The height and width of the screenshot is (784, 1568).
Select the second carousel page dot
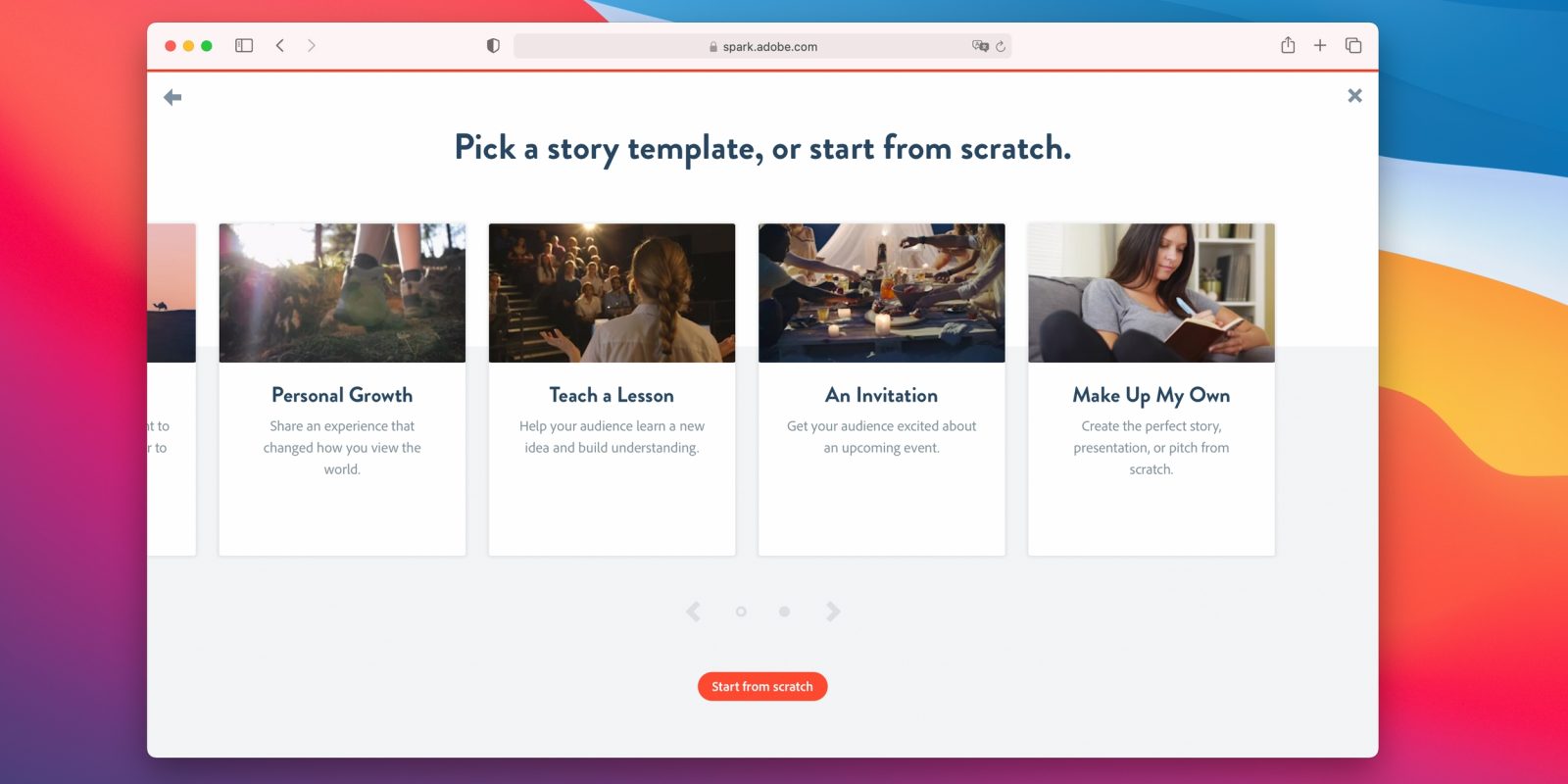[x=784, y=612]
